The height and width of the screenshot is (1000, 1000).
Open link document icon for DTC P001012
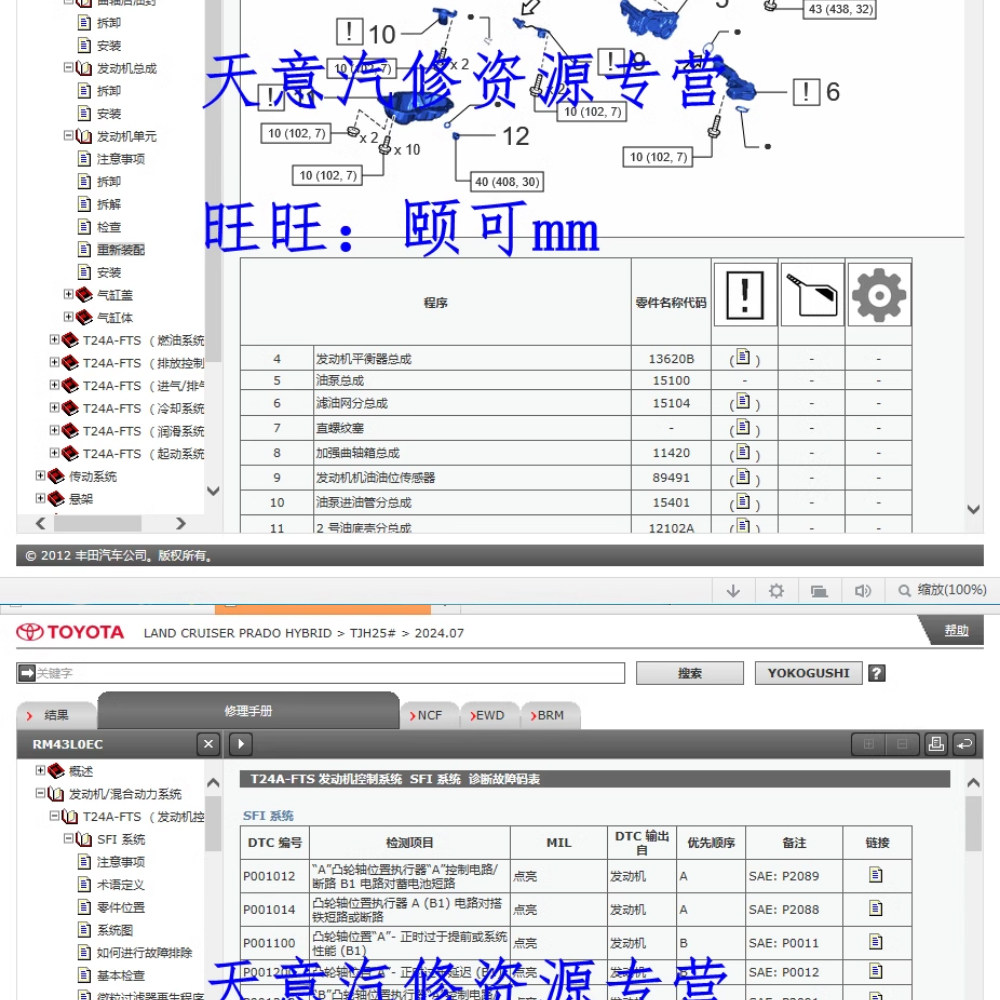[x=876, y=874]
